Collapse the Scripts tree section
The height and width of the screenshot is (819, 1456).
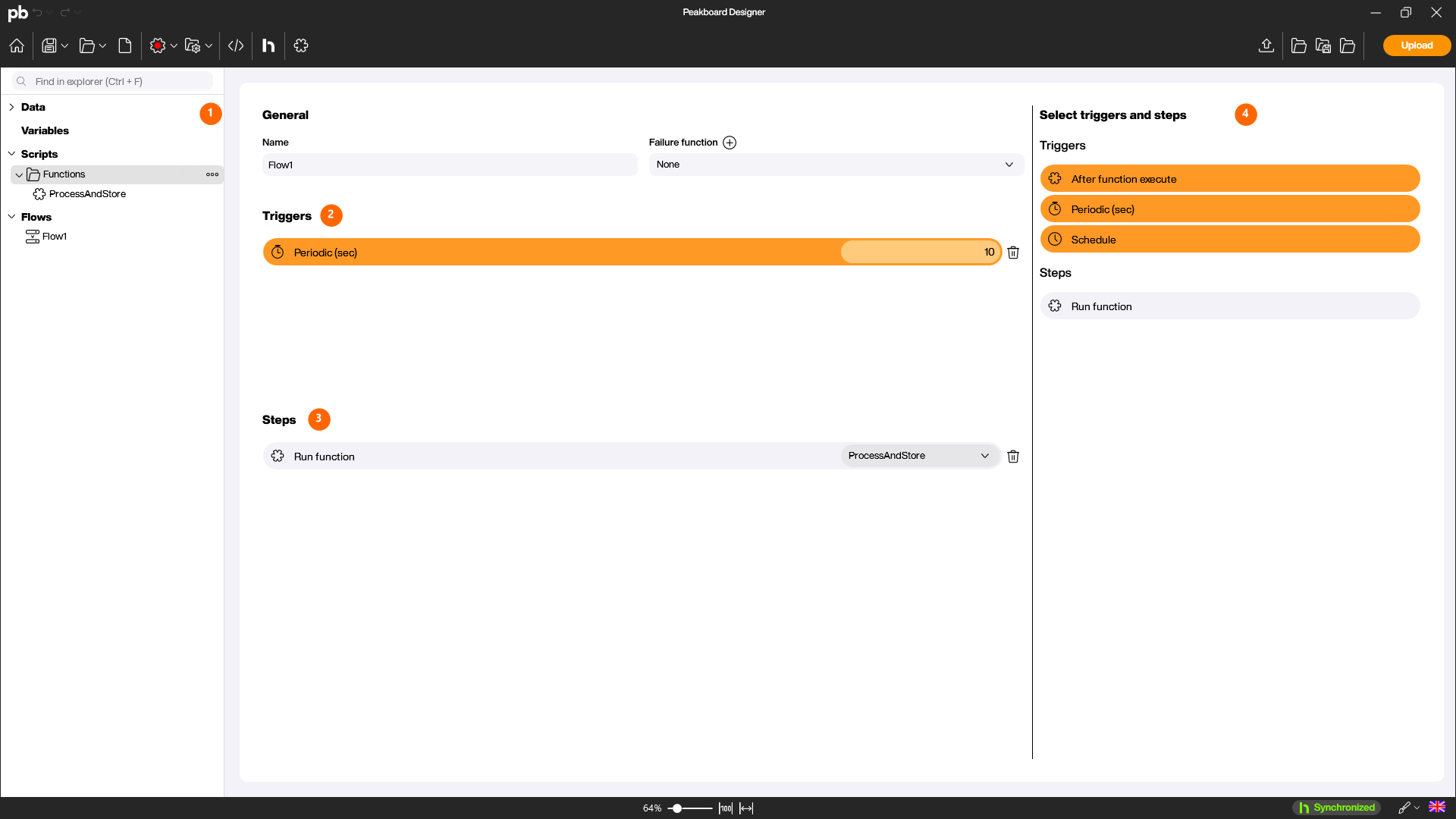click(11, 154)
